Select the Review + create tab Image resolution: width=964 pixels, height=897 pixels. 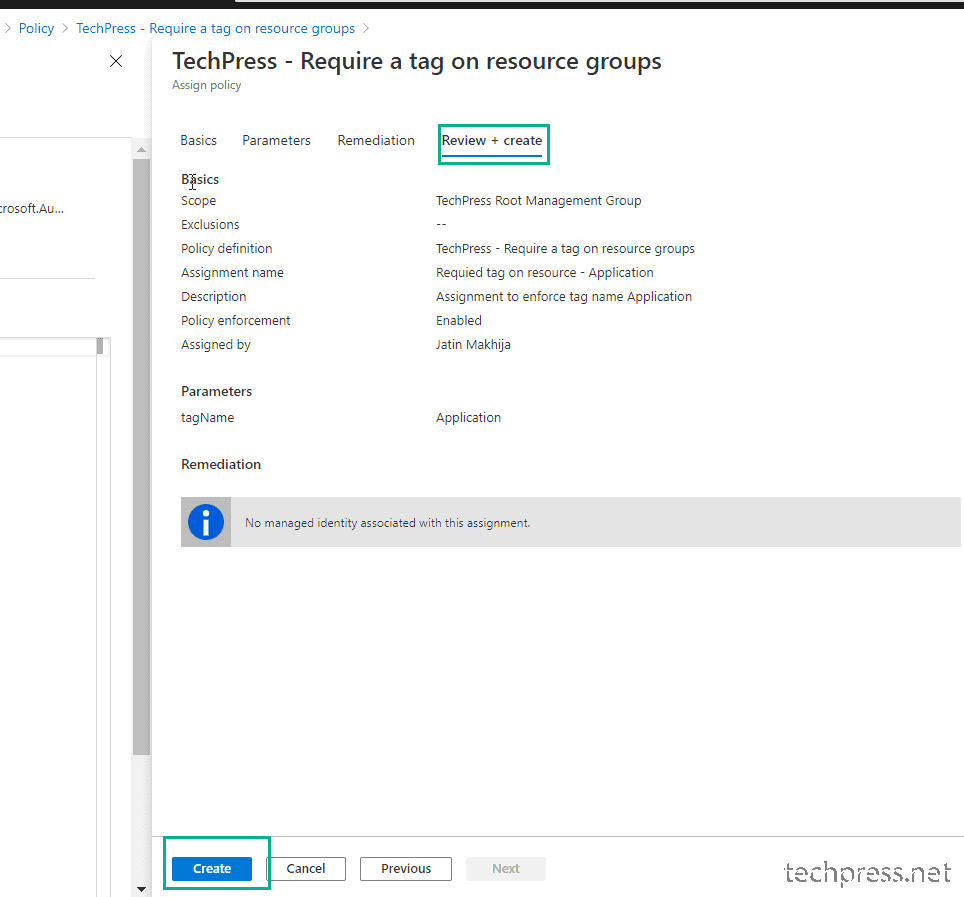point(492,140)
